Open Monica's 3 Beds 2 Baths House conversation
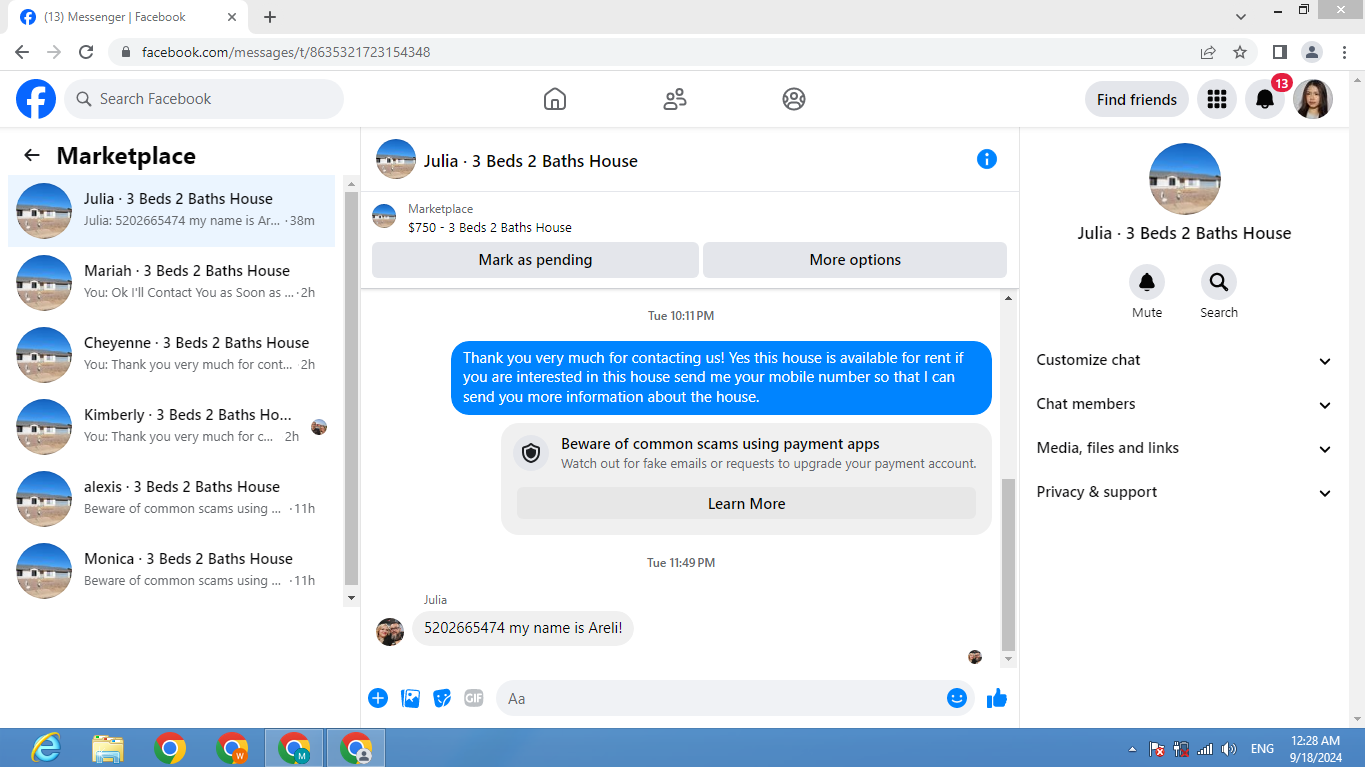 coord(171,571)
